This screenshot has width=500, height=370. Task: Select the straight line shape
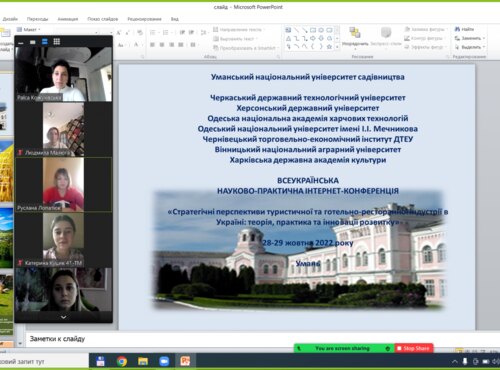[x=297, y=30]
